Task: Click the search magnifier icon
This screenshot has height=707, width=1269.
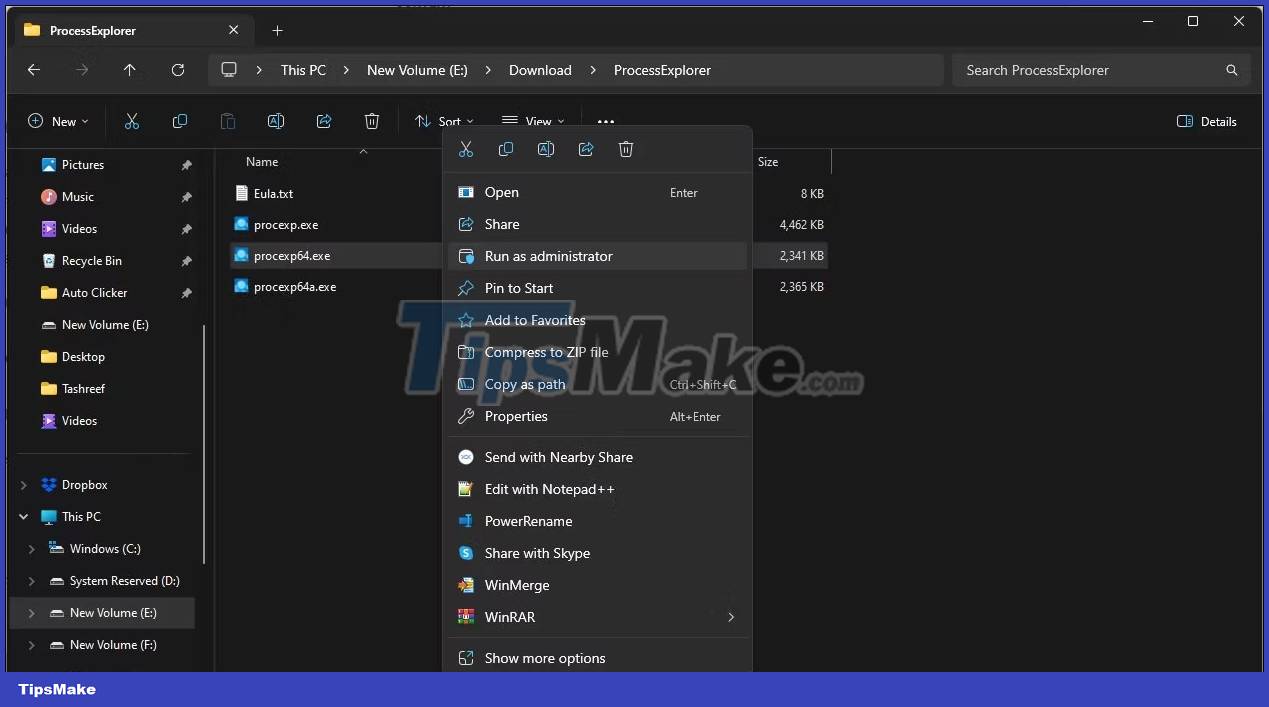Action: tap(1232, 70)
